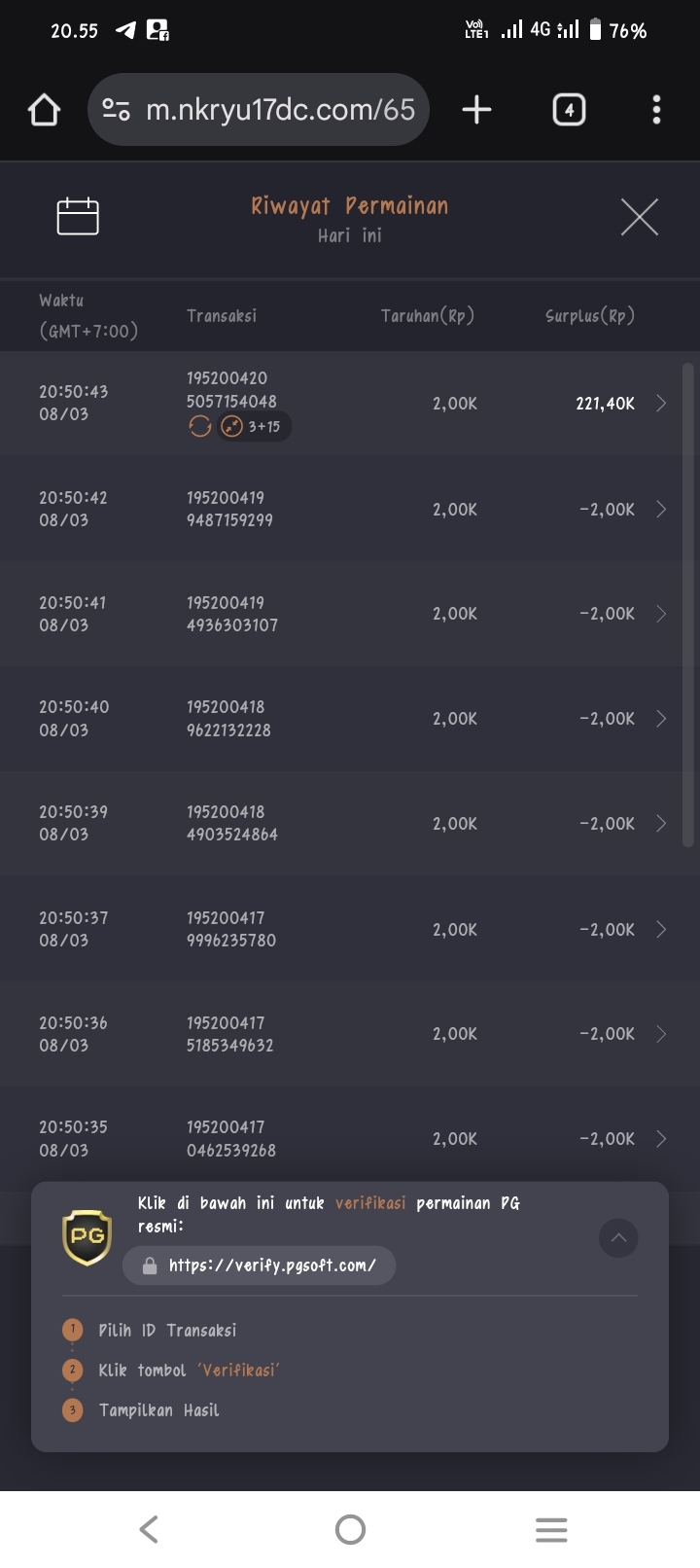Open the calendar date picker icon
Viewport: 700px width, 1568px height.
click(x=78, y=216)
